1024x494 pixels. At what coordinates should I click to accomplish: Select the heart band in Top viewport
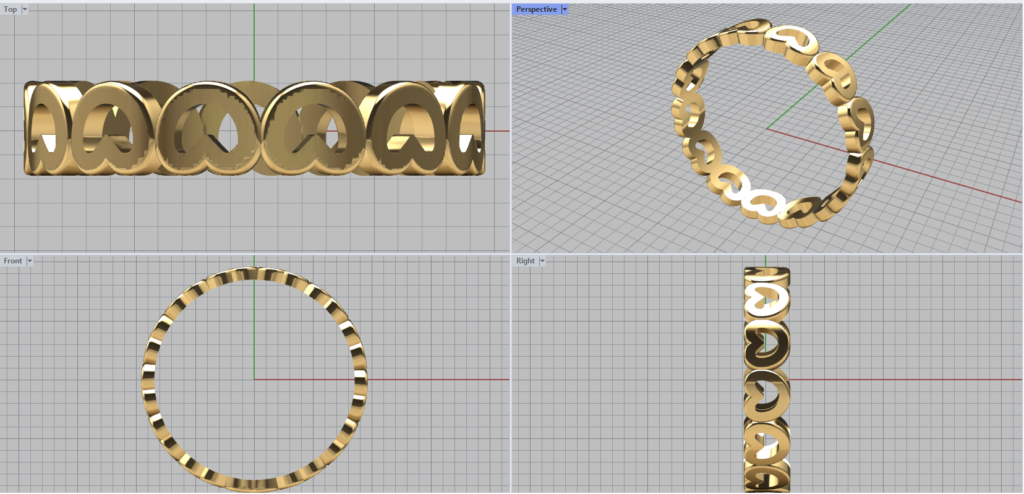click(x=255, y=128)
